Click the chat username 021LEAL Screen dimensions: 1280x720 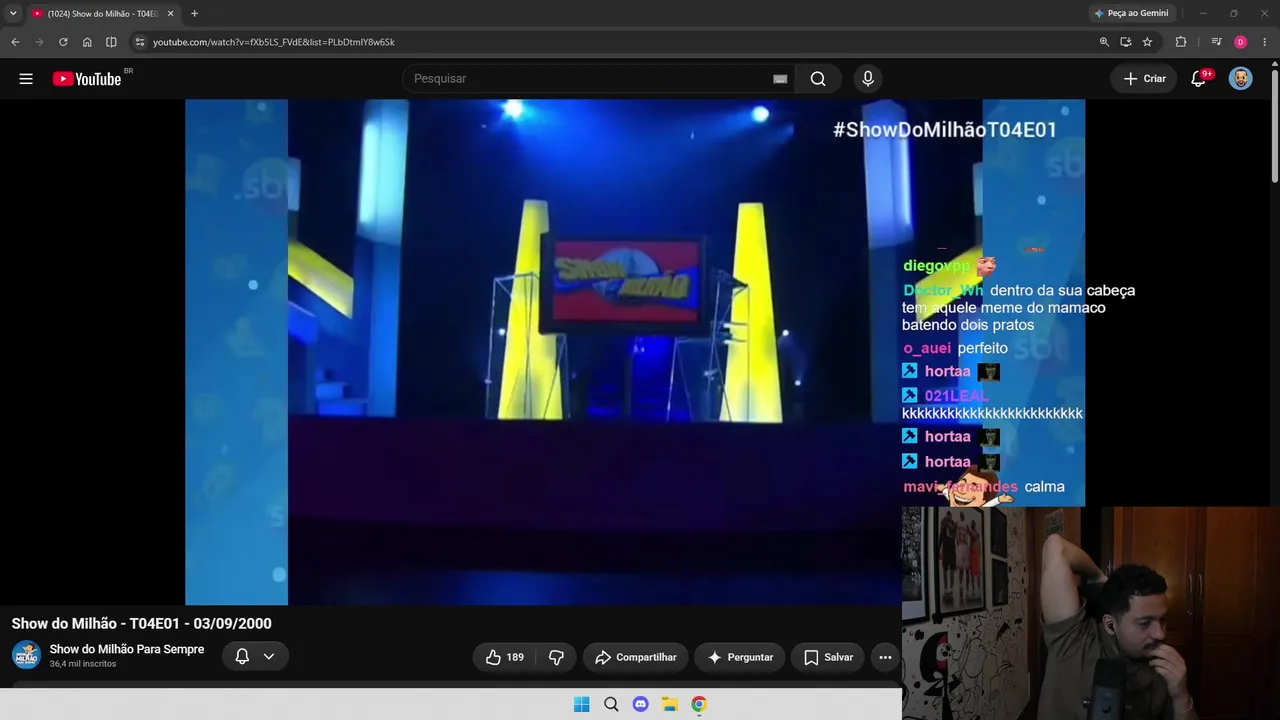point(956,396)
